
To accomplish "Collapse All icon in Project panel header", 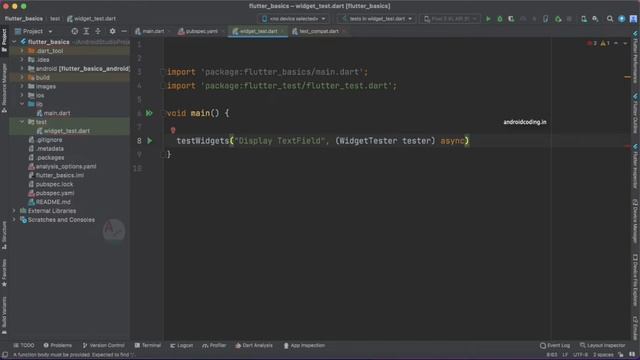I will (x=98, y=31).
